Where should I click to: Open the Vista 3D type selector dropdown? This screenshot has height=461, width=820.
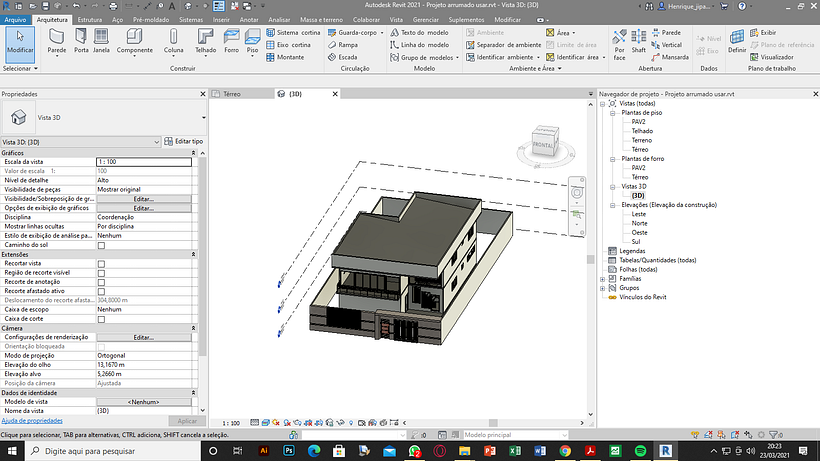click(x=204, y=117)
